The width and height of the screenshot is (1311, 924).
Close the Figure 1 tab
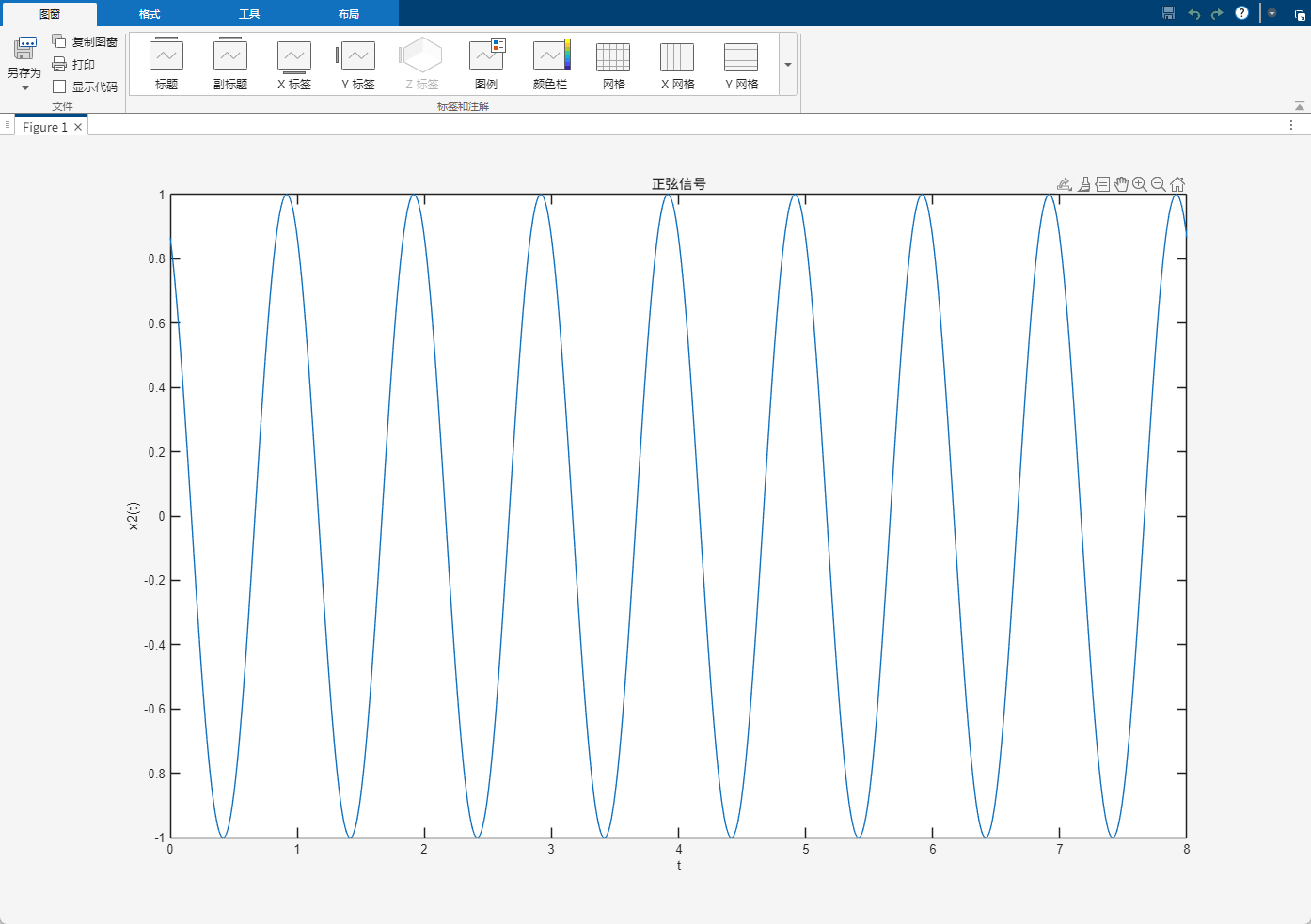click(x=78, y=127)
